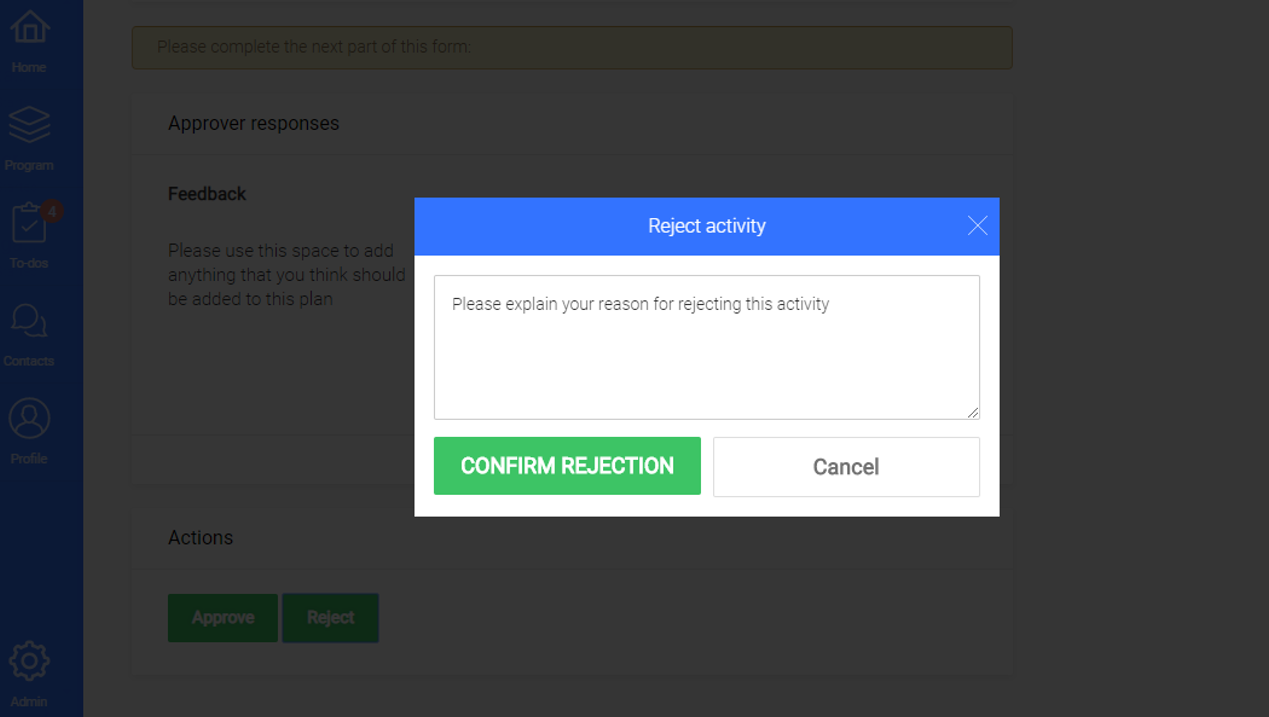Click the Actions section header
1269x717 pixels.
[x=200, y=537]
